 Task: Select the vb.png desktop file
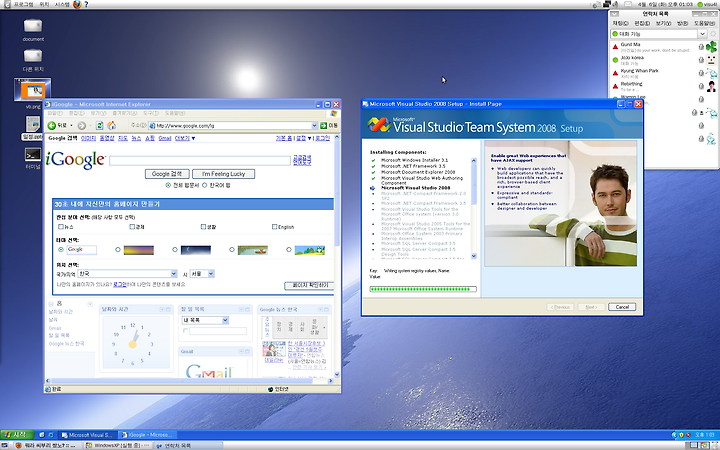tap(33, 90)
